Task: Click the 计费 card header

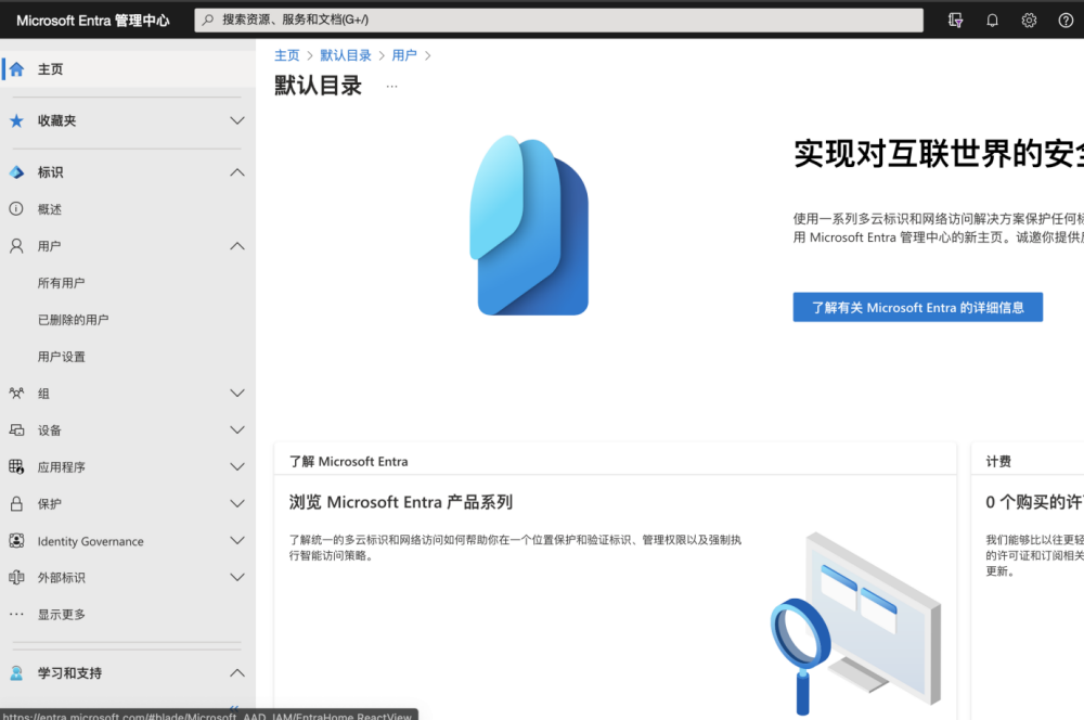Action: pyautogui.click(x=998, y=461)
